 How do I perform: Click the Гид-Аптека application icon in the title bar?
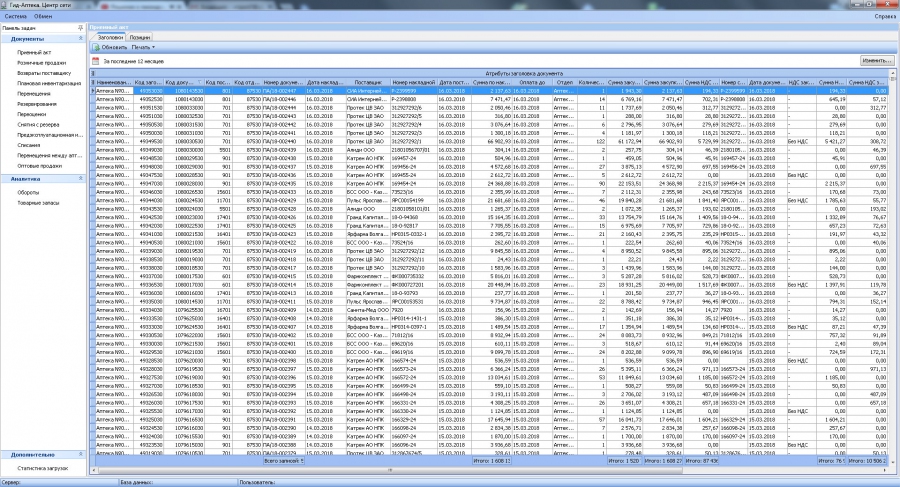(x=5, y=4)
